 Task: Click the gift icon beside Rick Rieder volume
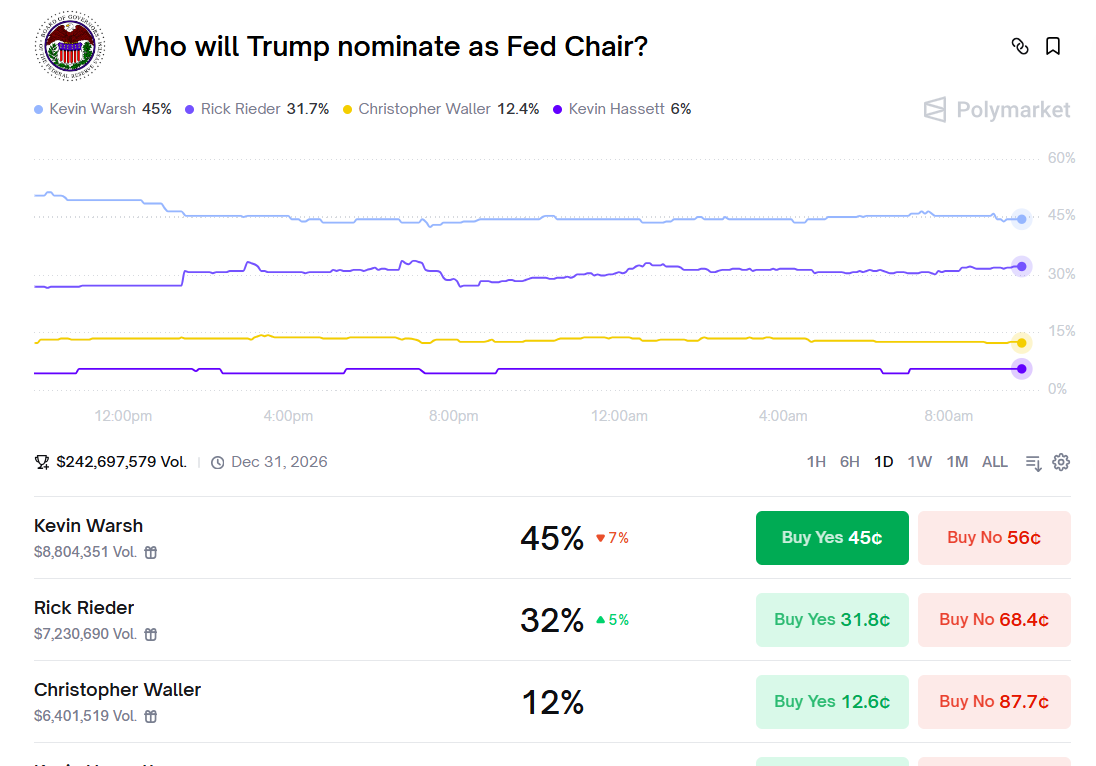point(150,633)
